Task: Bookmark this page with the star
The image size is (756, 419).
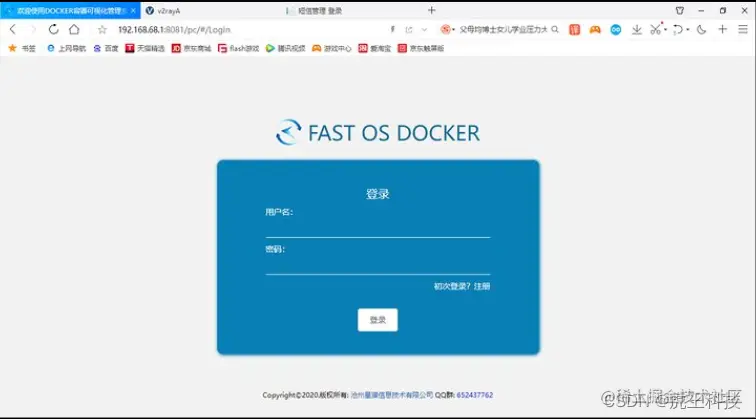Action: click(102, 30)
